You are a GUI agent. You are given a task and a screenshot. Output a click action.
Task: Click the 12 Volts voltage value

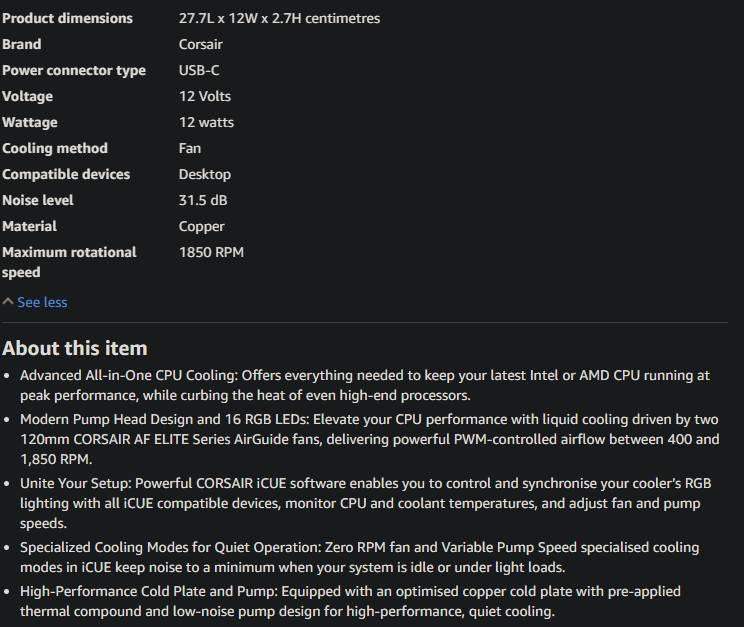coord(204,96)
